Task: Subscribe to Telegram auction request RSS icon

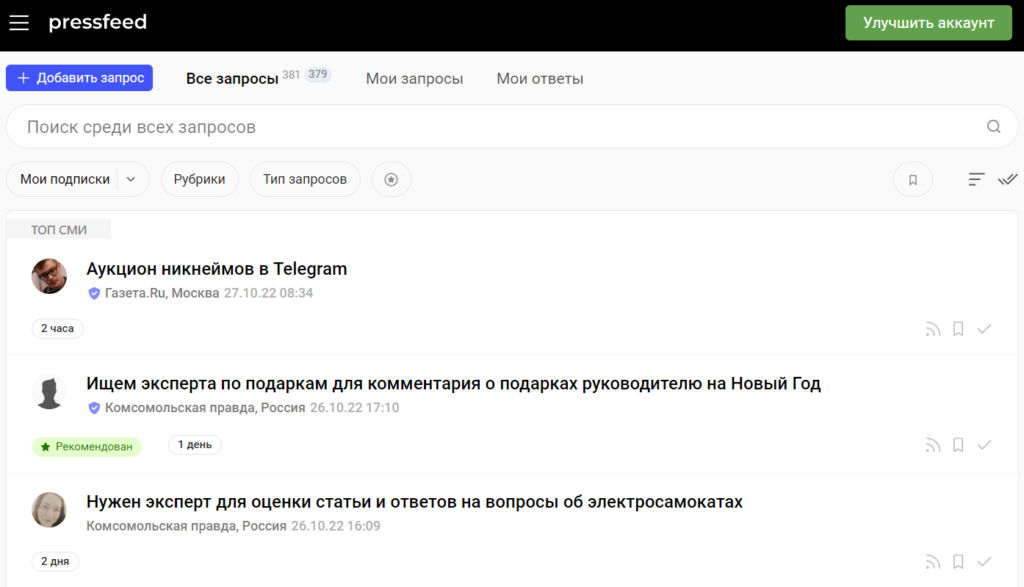Action: [x=933, y=329]
